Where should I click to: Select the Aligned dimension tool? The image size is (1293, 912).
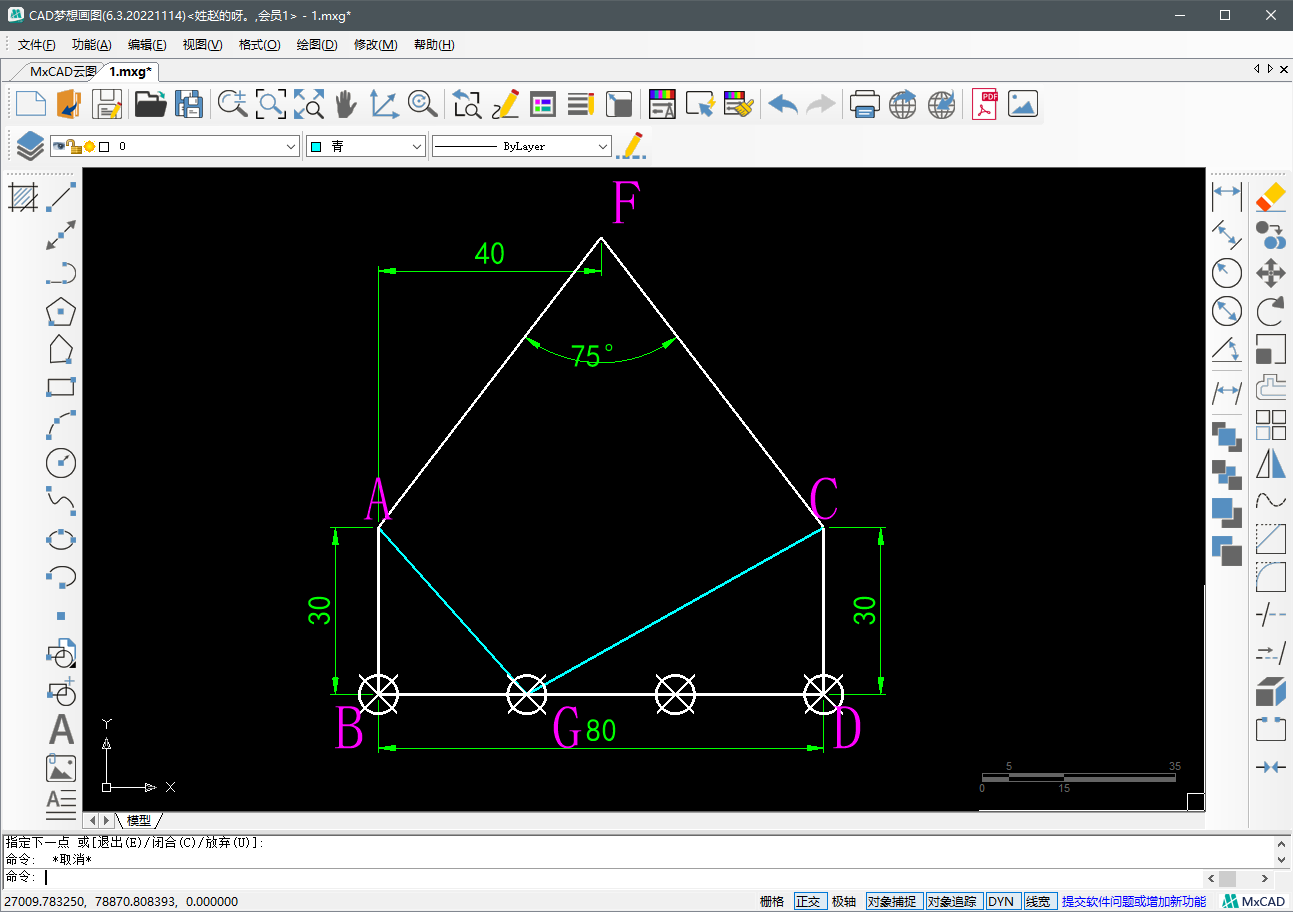[x=1227, y=233]
